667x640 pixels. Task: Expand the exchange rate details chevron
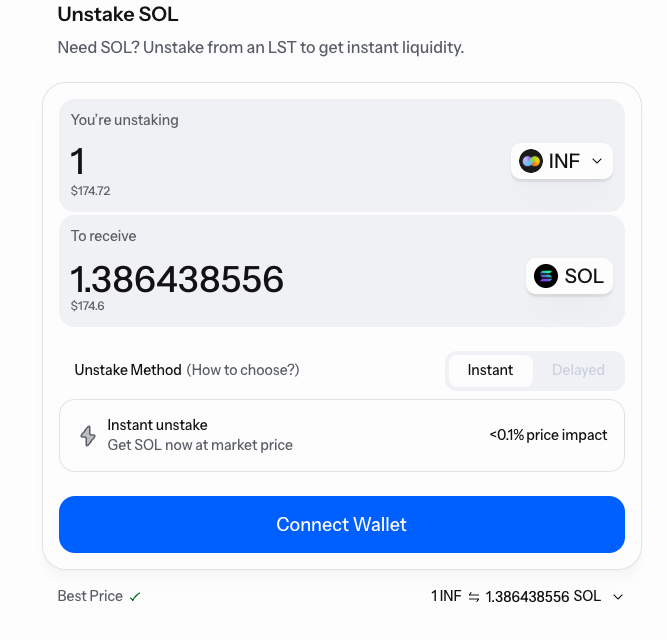coord(618,597)
